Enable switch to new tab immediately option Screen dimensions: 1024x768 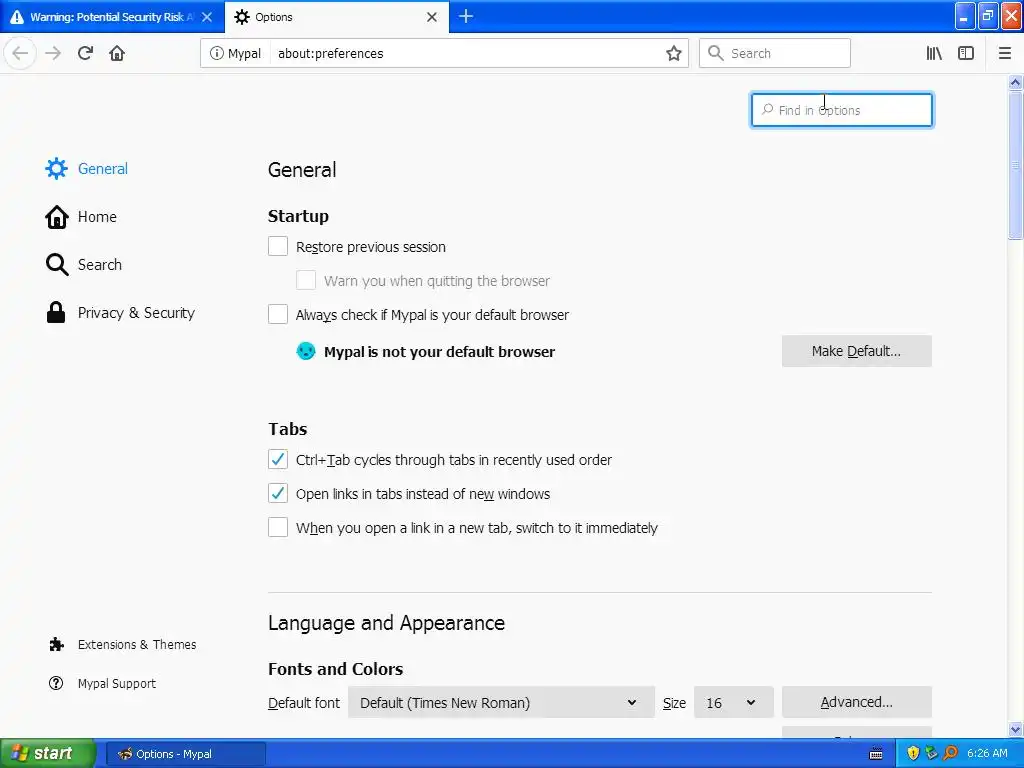tap(278, 527)
